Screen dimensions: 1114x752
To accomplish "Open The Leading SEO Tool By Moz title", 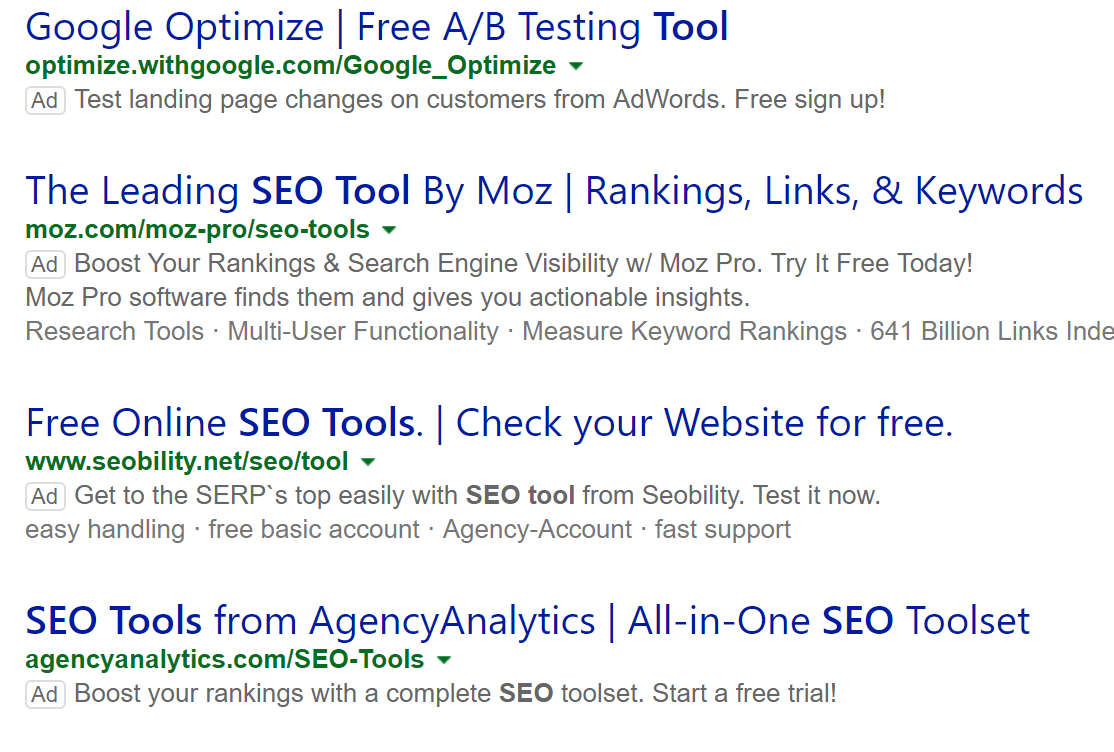I will coord(554,191).
